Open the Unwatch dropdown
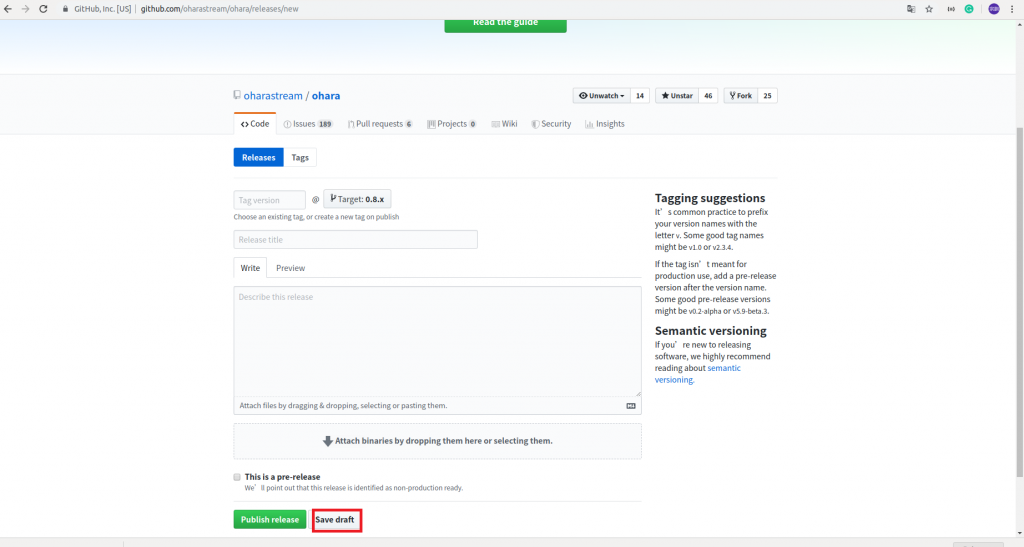 pyautogui.click(x=601, y=96)
